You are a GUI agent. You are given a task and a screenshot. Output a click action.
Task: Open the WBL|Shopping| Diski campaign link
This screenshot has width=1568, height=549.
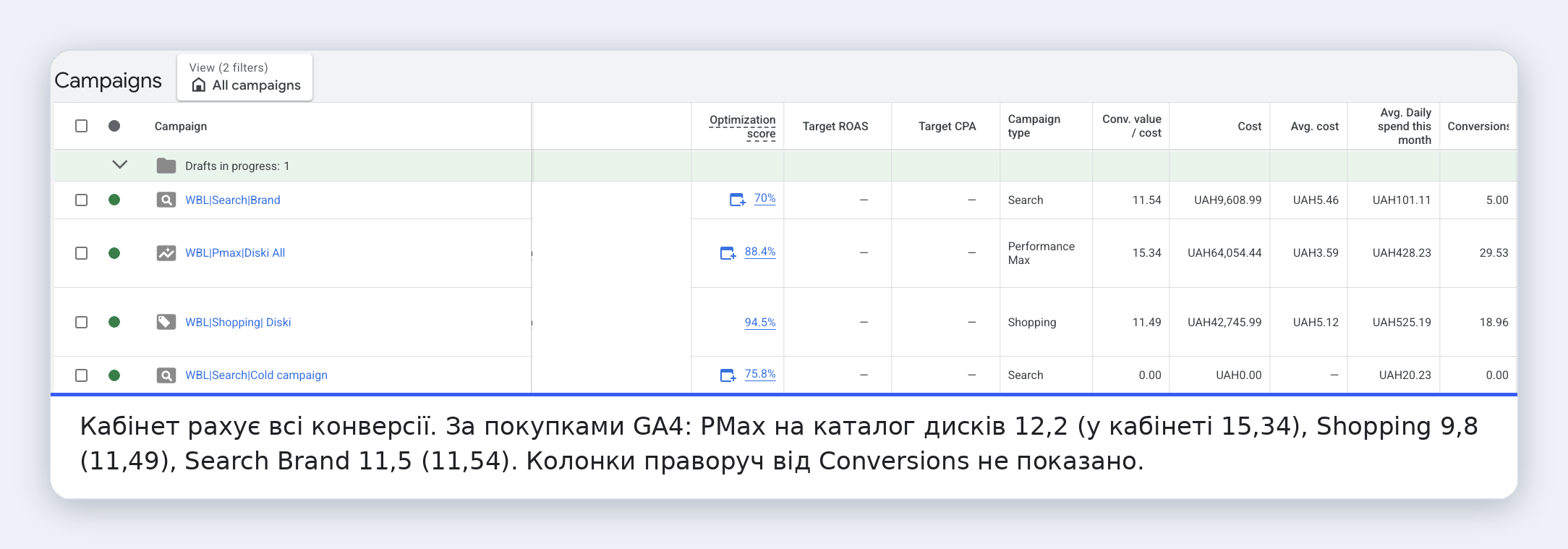pyautogui.click(x=238, y=323)
